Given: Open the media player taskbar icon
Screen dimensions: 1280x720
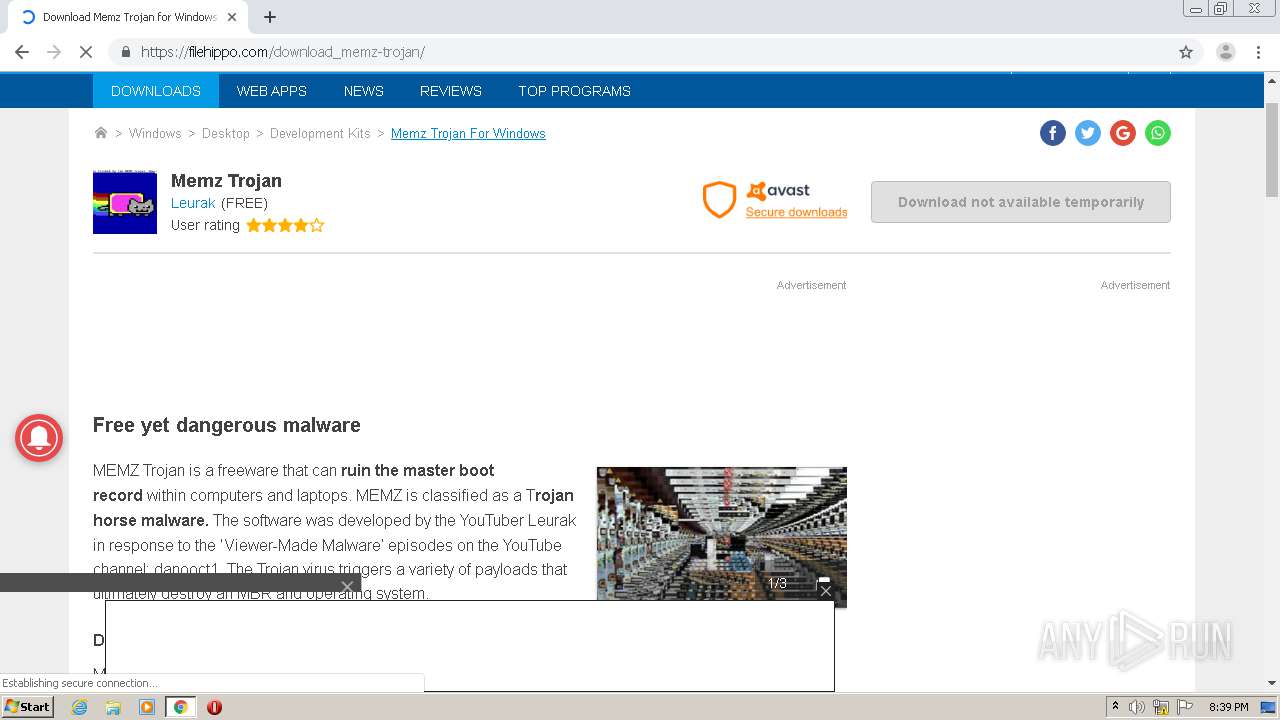Looking at the screenshot, I should (147, 707).
